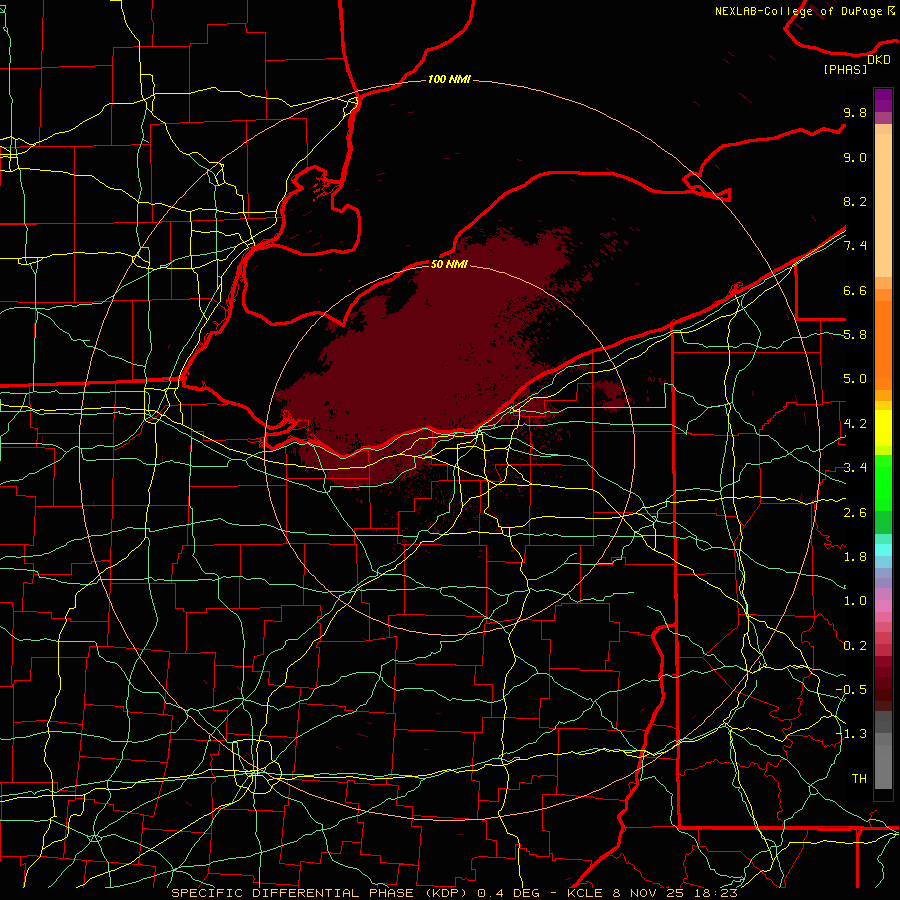900x900 pixels.
Task: Click the 2.6 value on the color scale
Action: click(855, 513)
